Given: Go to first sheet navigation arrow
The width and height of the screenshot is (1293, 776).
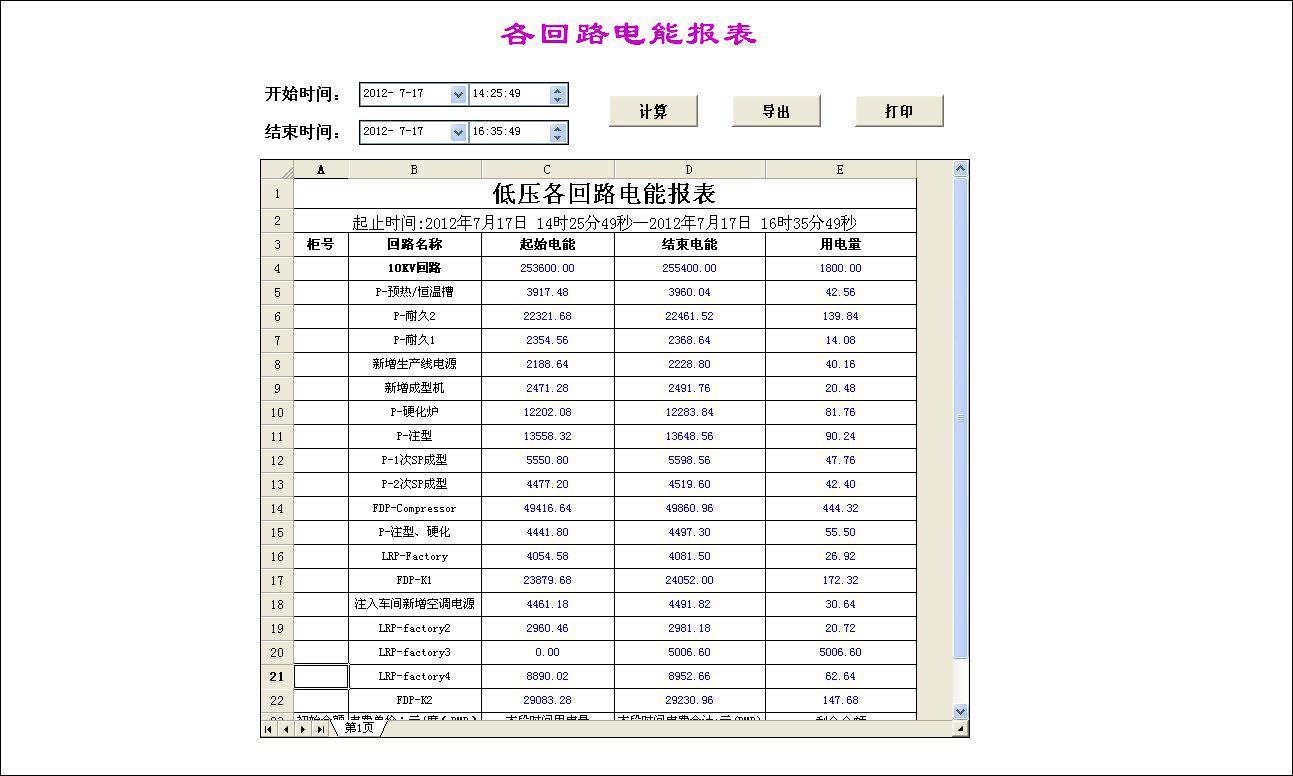Looking at the screenshot, I should [x=269, y=729].
